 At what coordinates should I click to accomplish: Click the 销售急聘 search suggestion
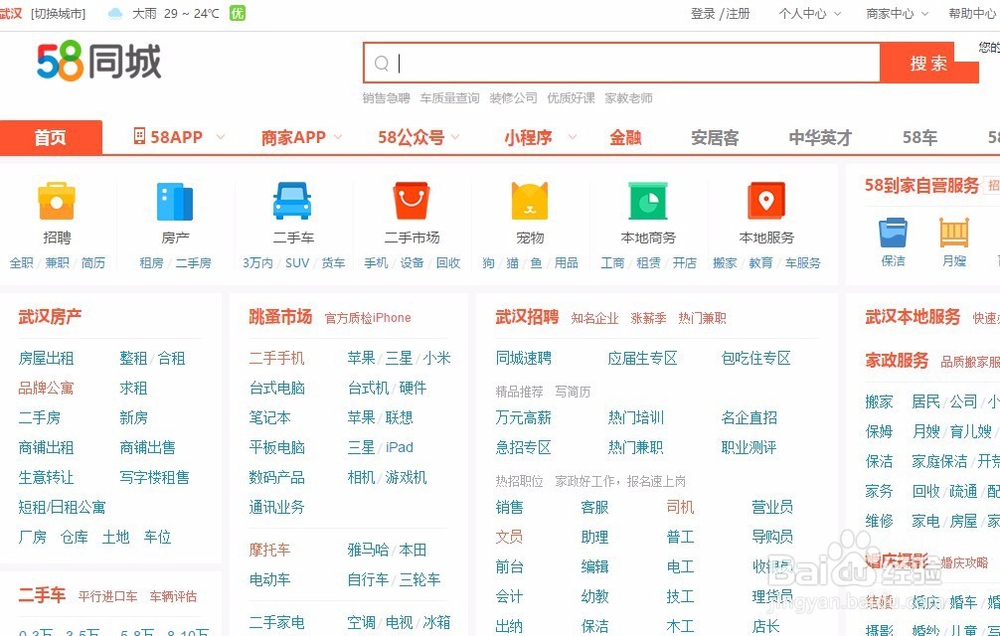coord(386,98)
